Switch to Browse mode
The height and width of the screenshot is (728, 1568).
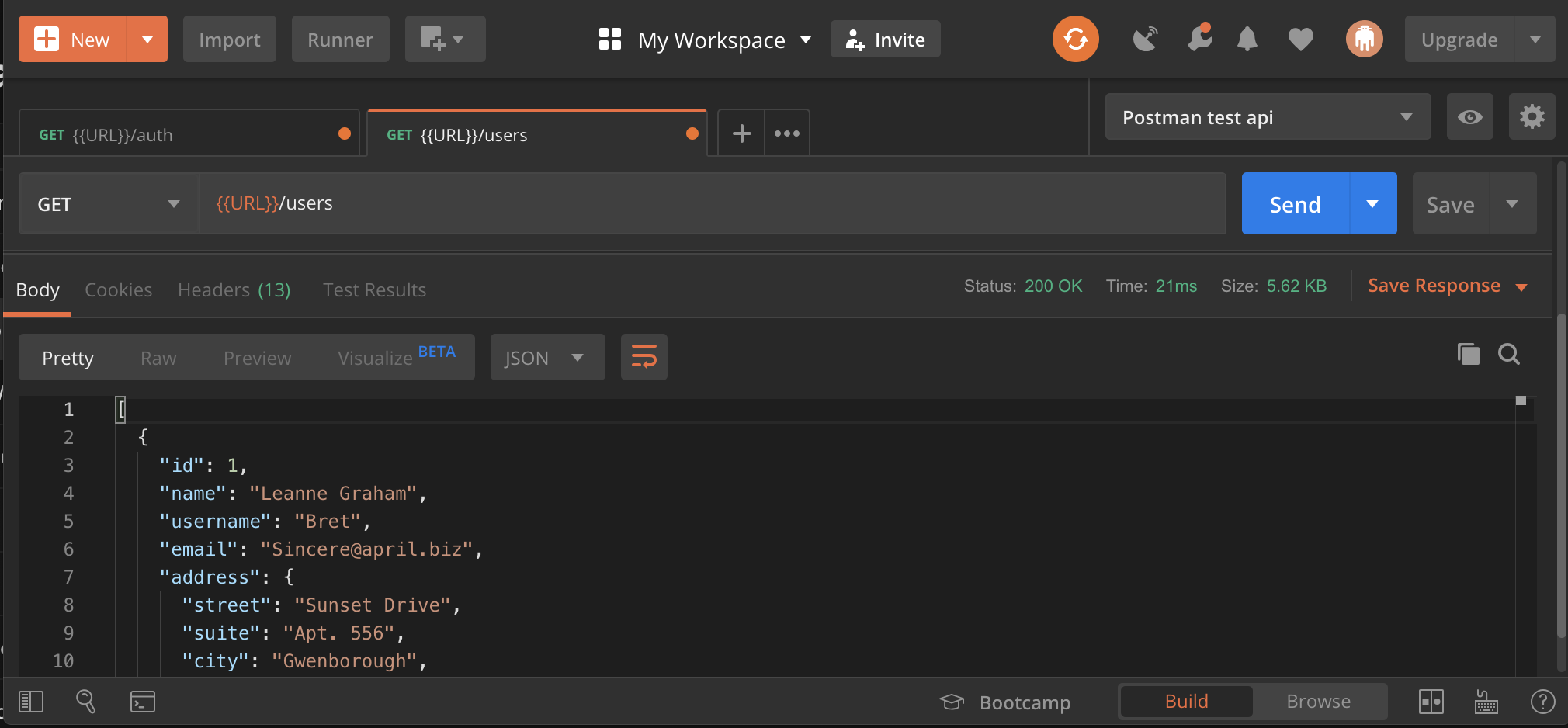[x=1319, y=702]
